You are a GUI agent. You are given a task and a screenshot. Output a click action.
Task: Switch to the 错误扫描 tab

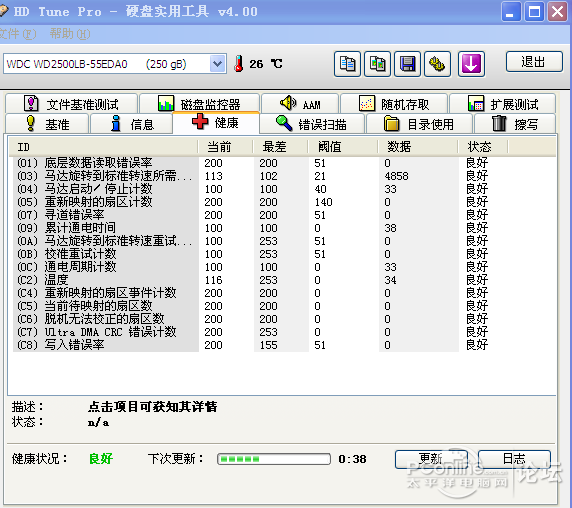click(x=312, y=124)
